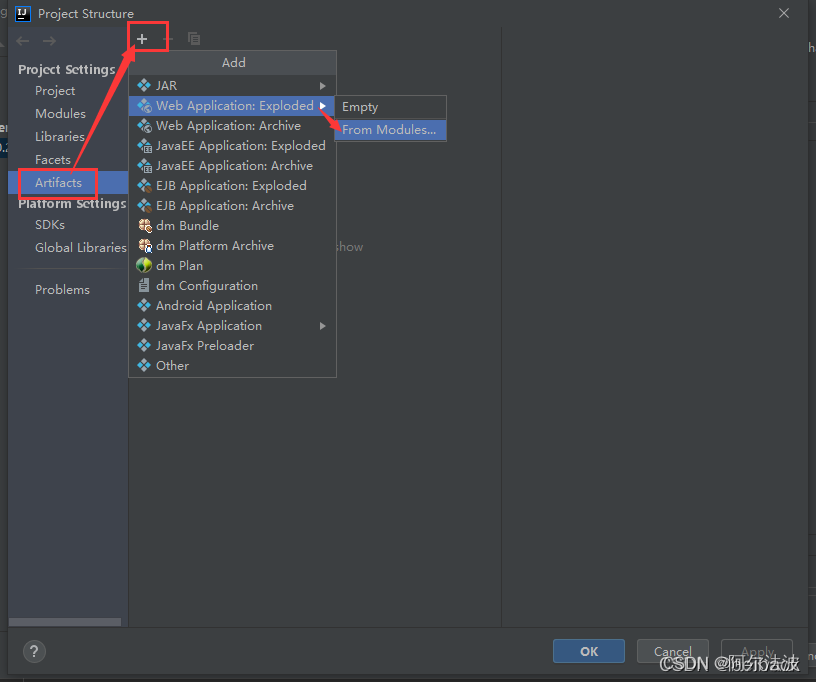Image resolution: width=816 pixels, height=682 pixels.
Task: Choose Other artifact type
Action: [x=232, y=366]
